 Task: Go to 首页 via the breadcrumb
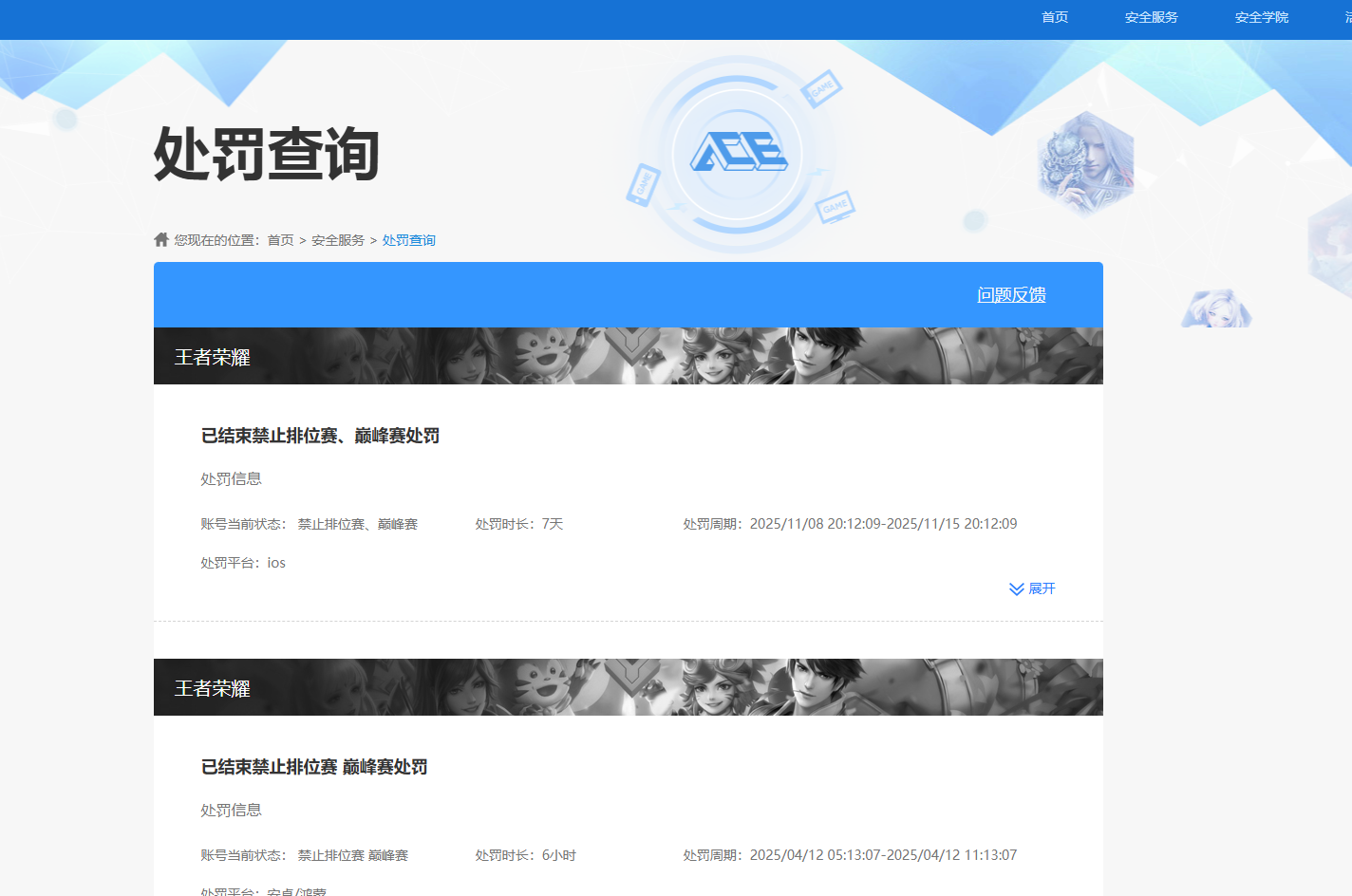[280, 240]
